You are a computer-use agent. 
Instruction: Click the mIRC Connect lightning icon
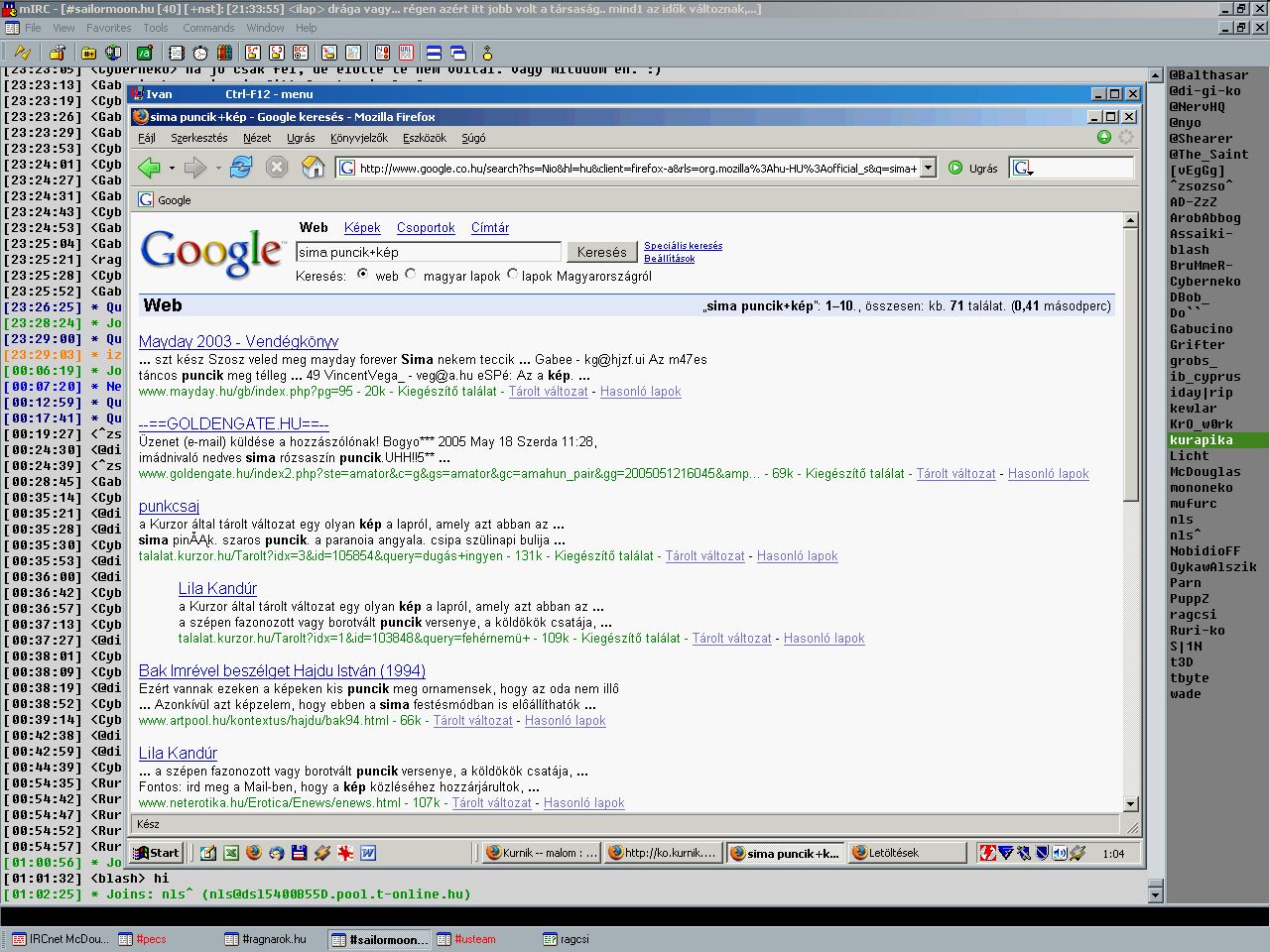[x=22, y=53]
